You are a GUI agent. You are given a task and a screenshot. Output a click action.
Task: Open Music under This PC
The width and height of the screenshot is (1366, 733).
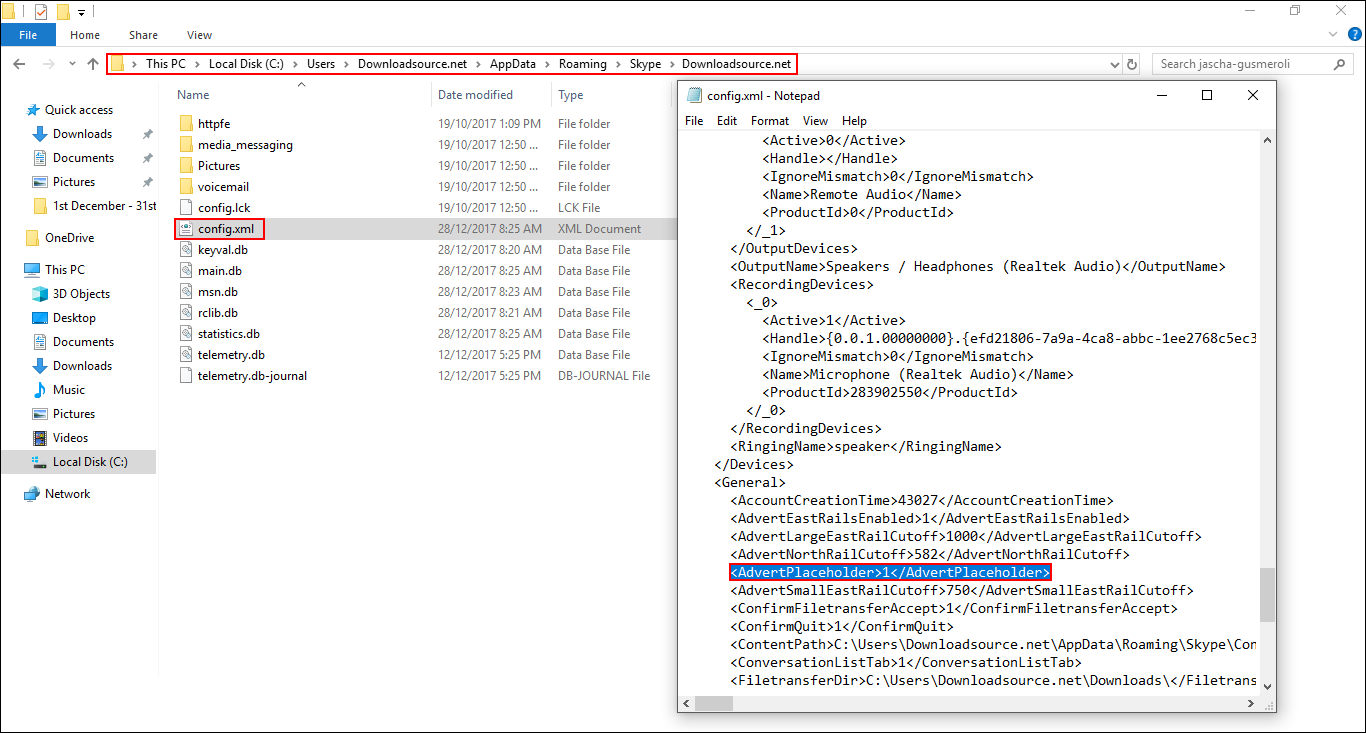pyautogui.click(x=69, y=390)
